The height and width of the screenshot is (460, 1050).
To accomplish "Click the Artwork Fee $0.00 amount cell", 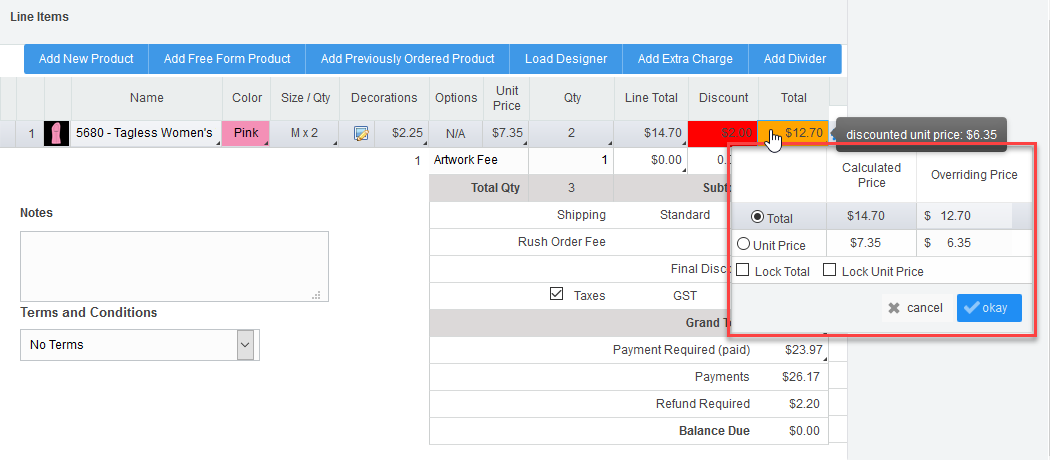I will pyautogui.click(x=651, y=160).
